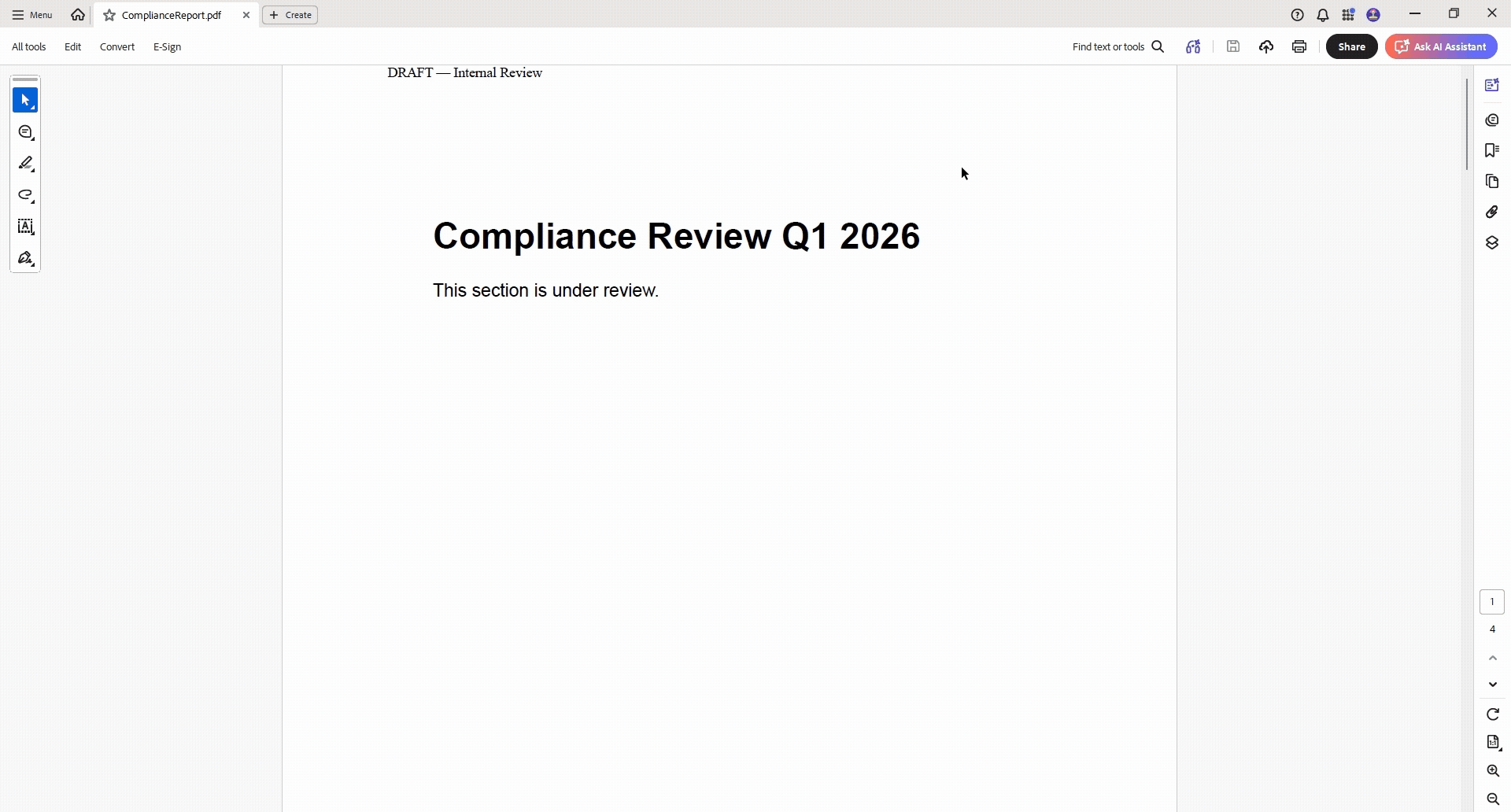Rotate the current page
This screenshot has height=812, width=1511.
tap(1493, 714)
